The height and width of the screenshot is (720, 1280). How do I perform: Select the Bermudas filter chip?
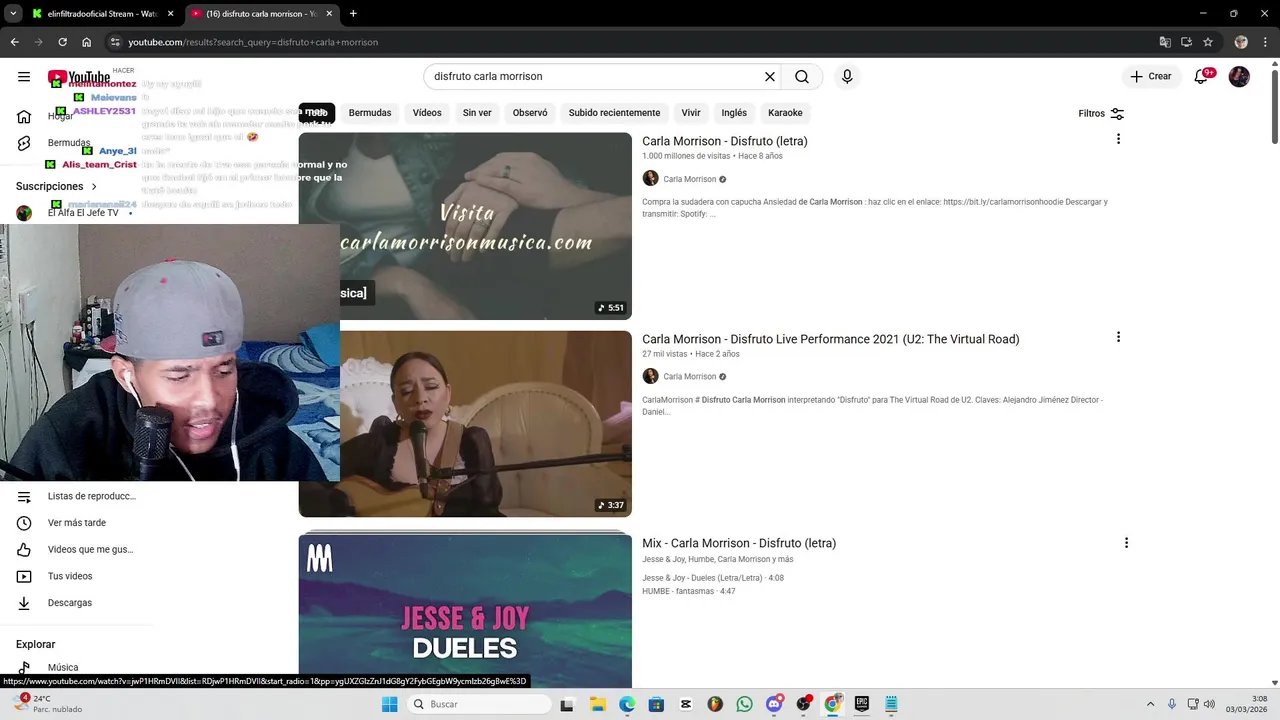370,113
